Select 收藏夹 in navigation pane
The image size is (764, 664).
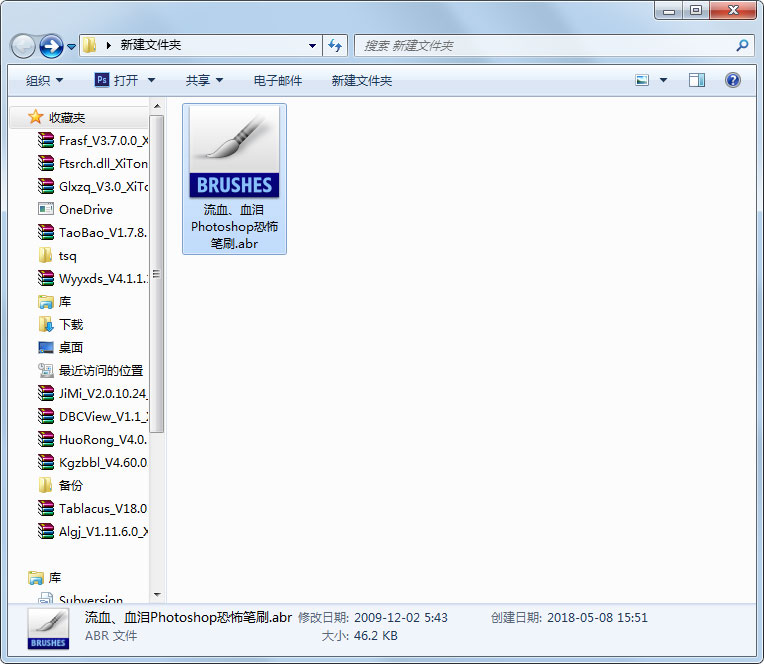(x=67, y=117)
